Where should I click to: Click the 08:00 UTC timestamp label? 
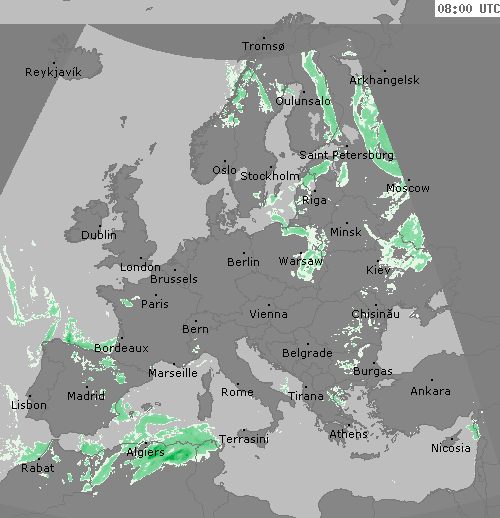click(x=468, y=8)
